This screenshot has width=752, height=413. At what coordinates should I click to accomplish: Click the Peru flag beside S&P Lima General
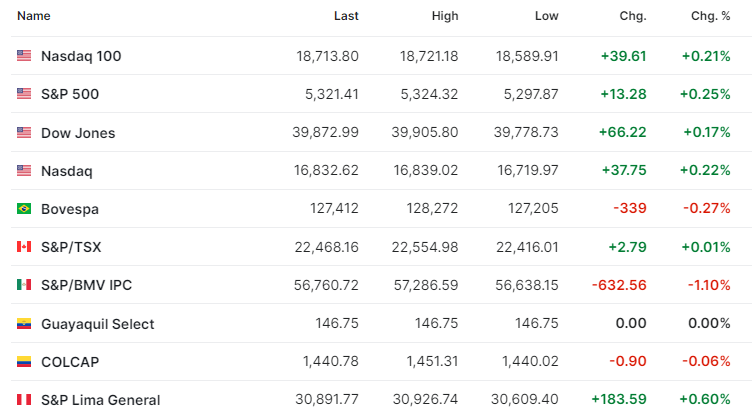(x=24, y=400)
